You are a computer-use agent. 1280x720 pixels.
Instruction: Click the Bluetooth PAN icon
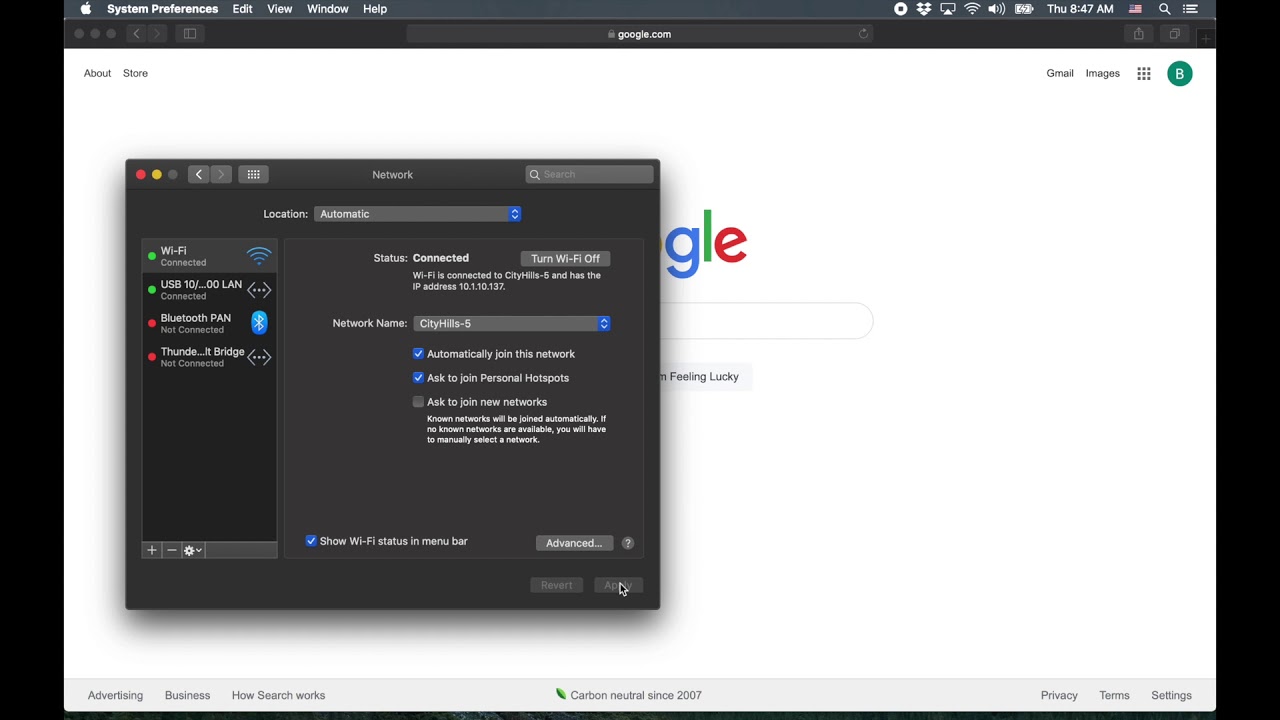point(259,322)
